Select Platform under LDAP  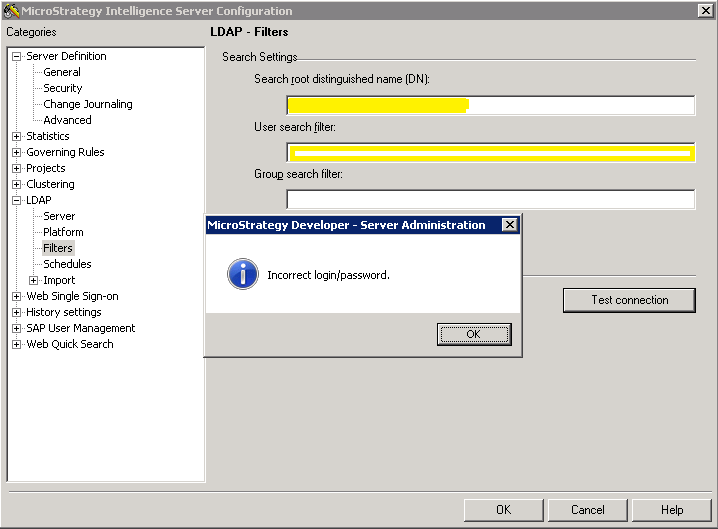coord(63,232)
